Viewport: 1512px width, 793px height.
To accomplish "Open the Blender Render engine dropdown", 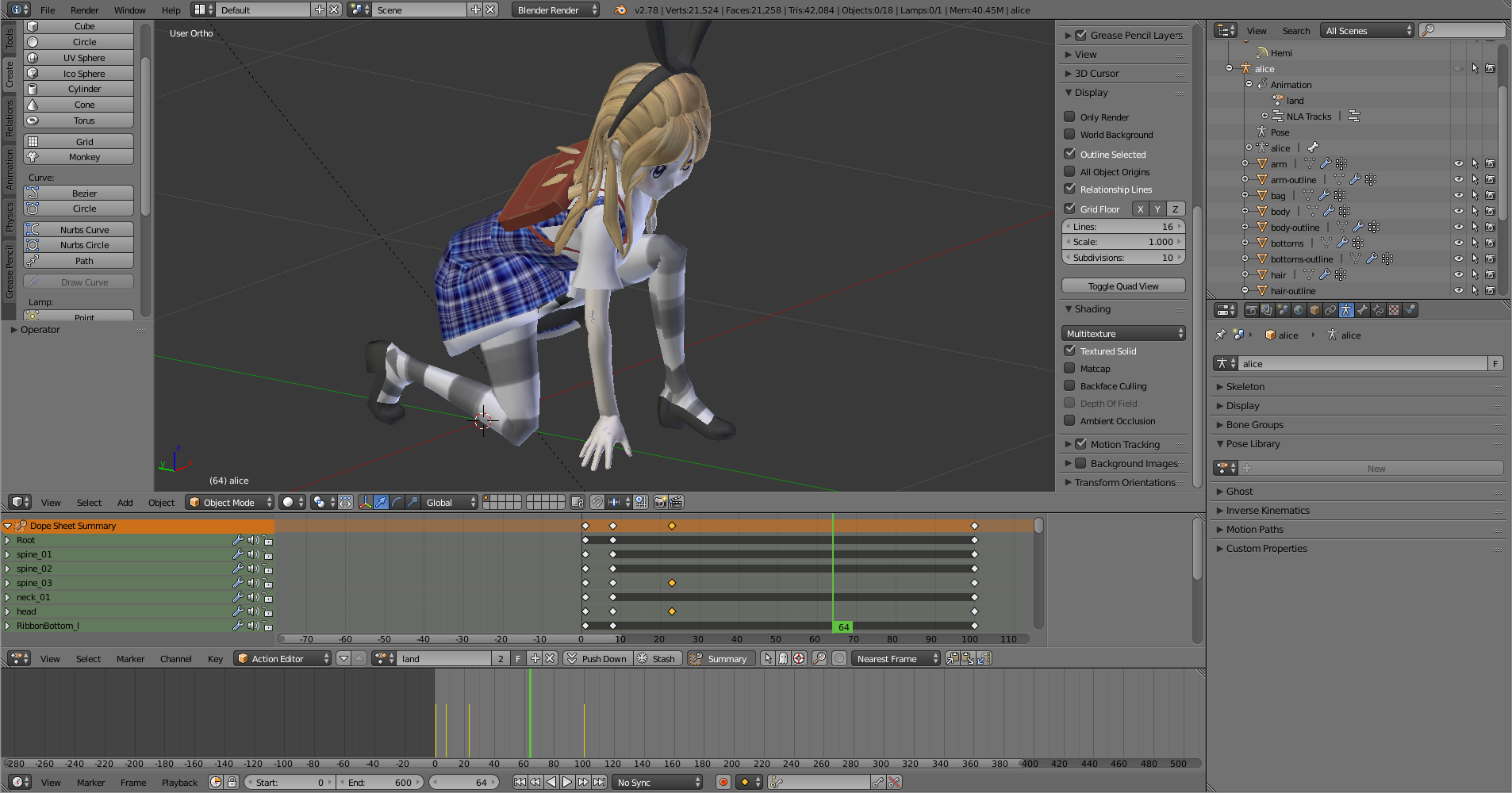I will (556, 10).
